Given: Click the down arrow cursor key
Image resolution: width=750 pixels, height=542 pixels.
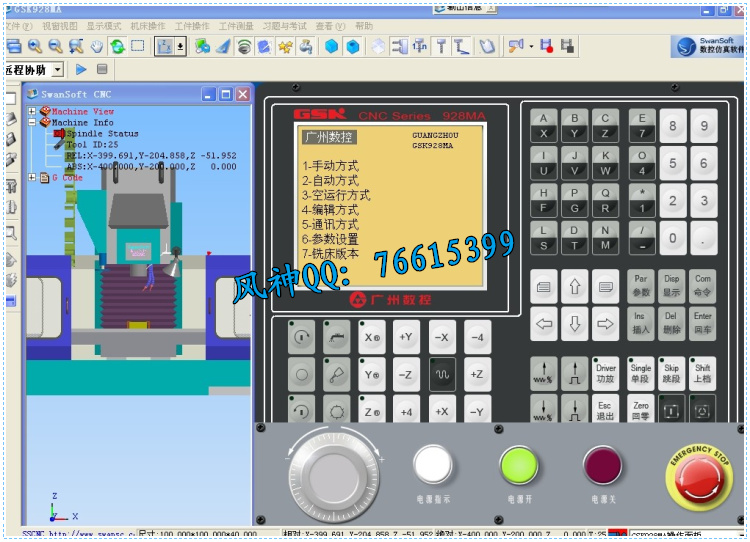Looking at the screenshot, I should tap(574, 324).
